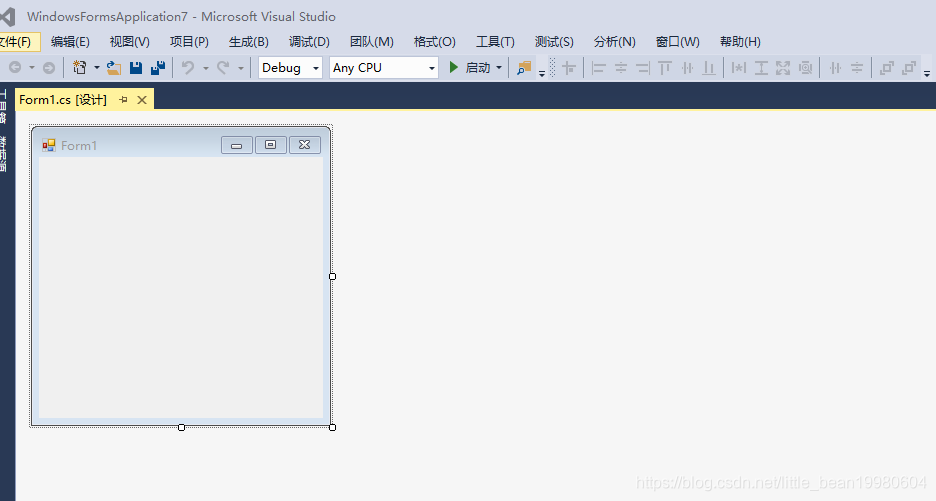This screenshot has width=936, height=501.
Task: Click the Navigate Backward arrow icon
Action: coord(16,67)
